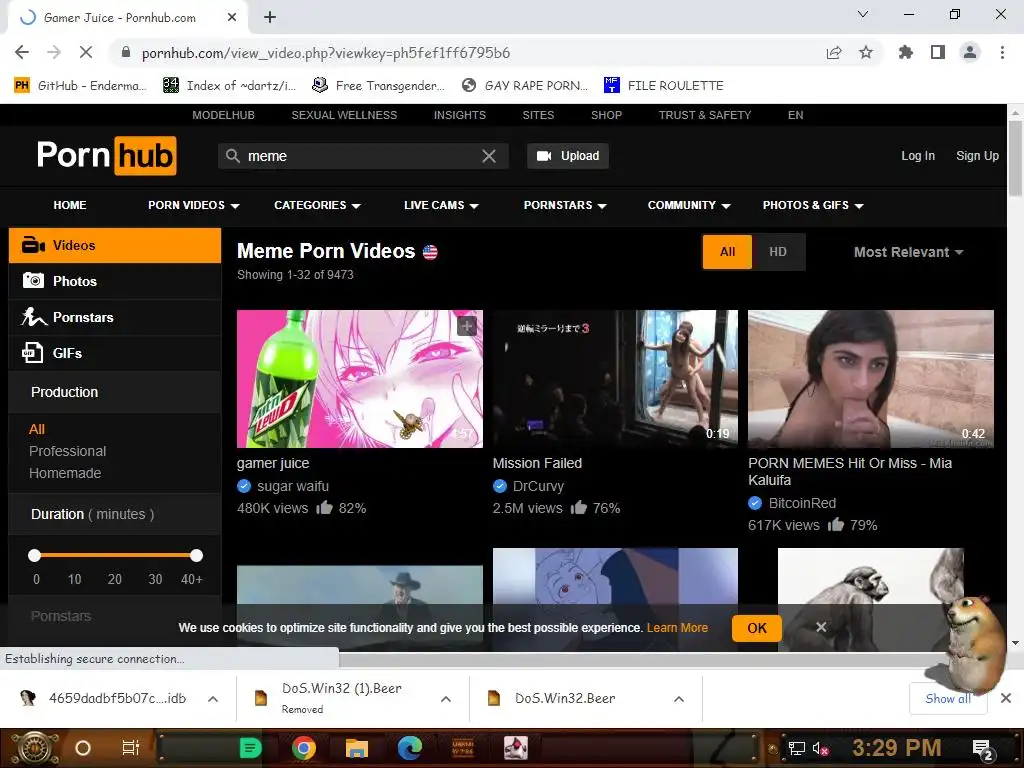Screen dimensions: 1024x768
Task: Open the FILE ROULETTE bookmark
Action: pos(664,86)
